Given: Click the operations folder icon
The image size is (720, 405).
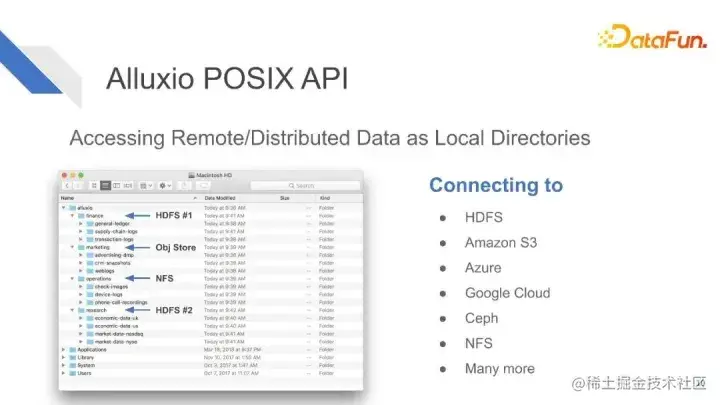Looking at the screenshot, I should [81, 279].
